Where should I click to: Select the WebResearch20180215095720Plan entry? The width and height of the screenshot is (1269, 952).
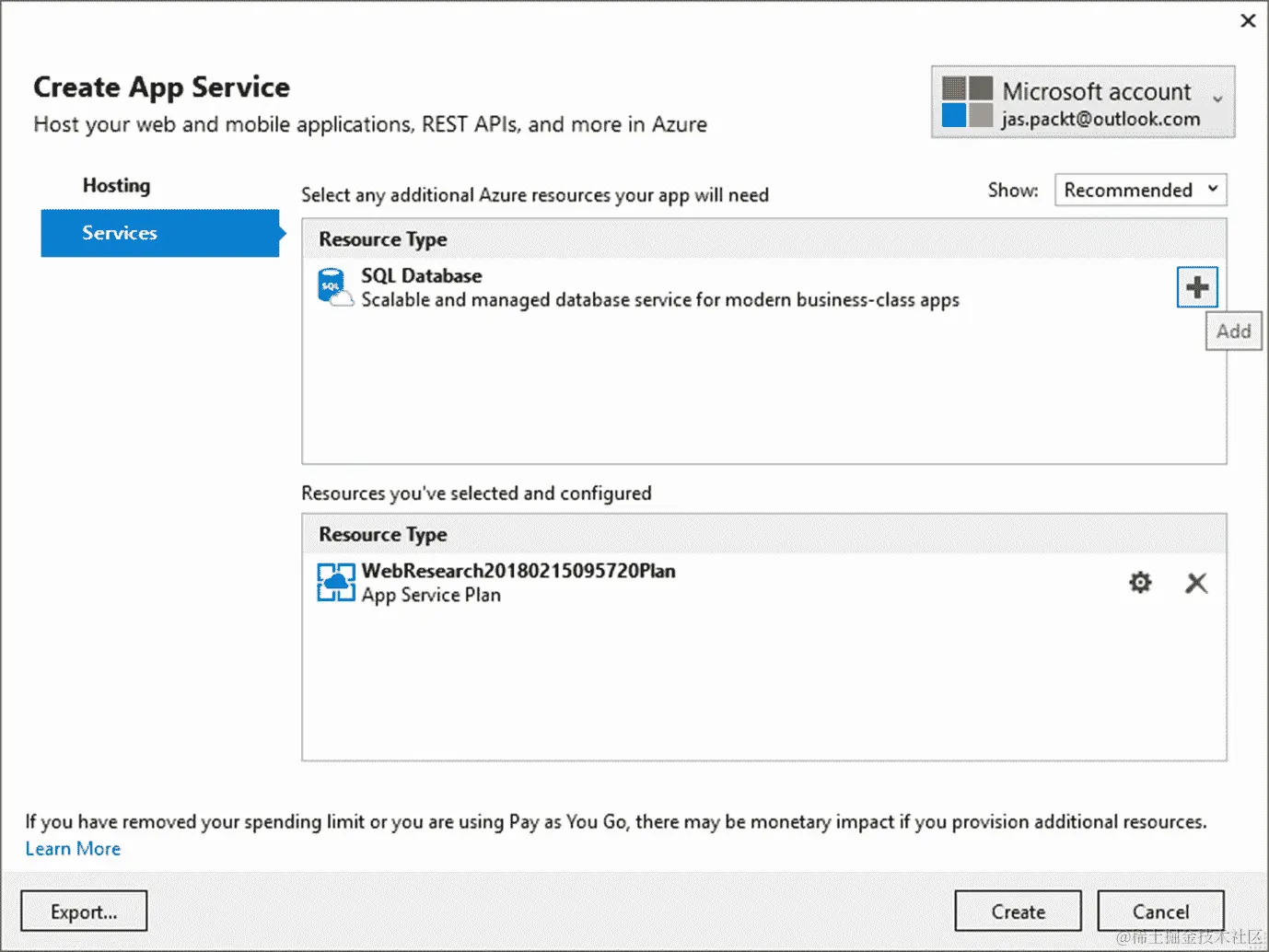click(x=518, y=571)
